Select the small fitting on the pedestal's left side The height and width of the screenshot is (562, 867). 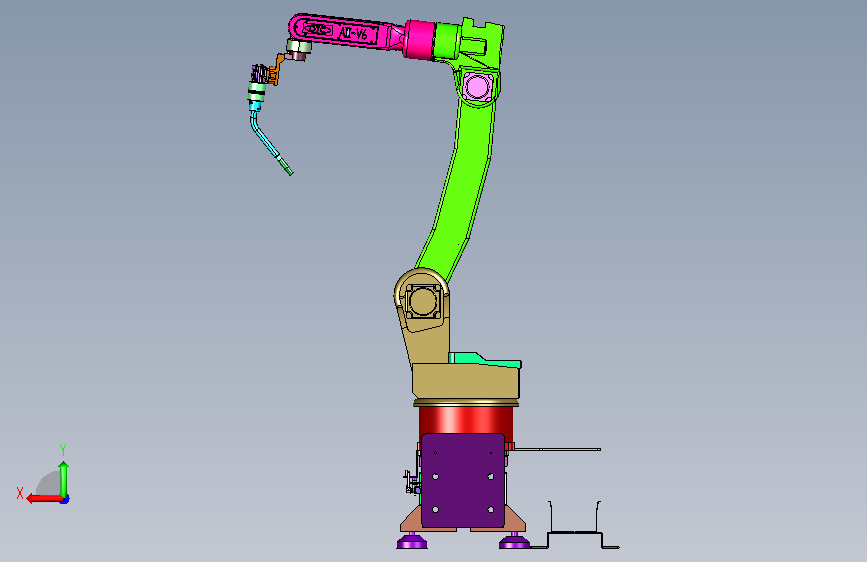click(412, 481)
